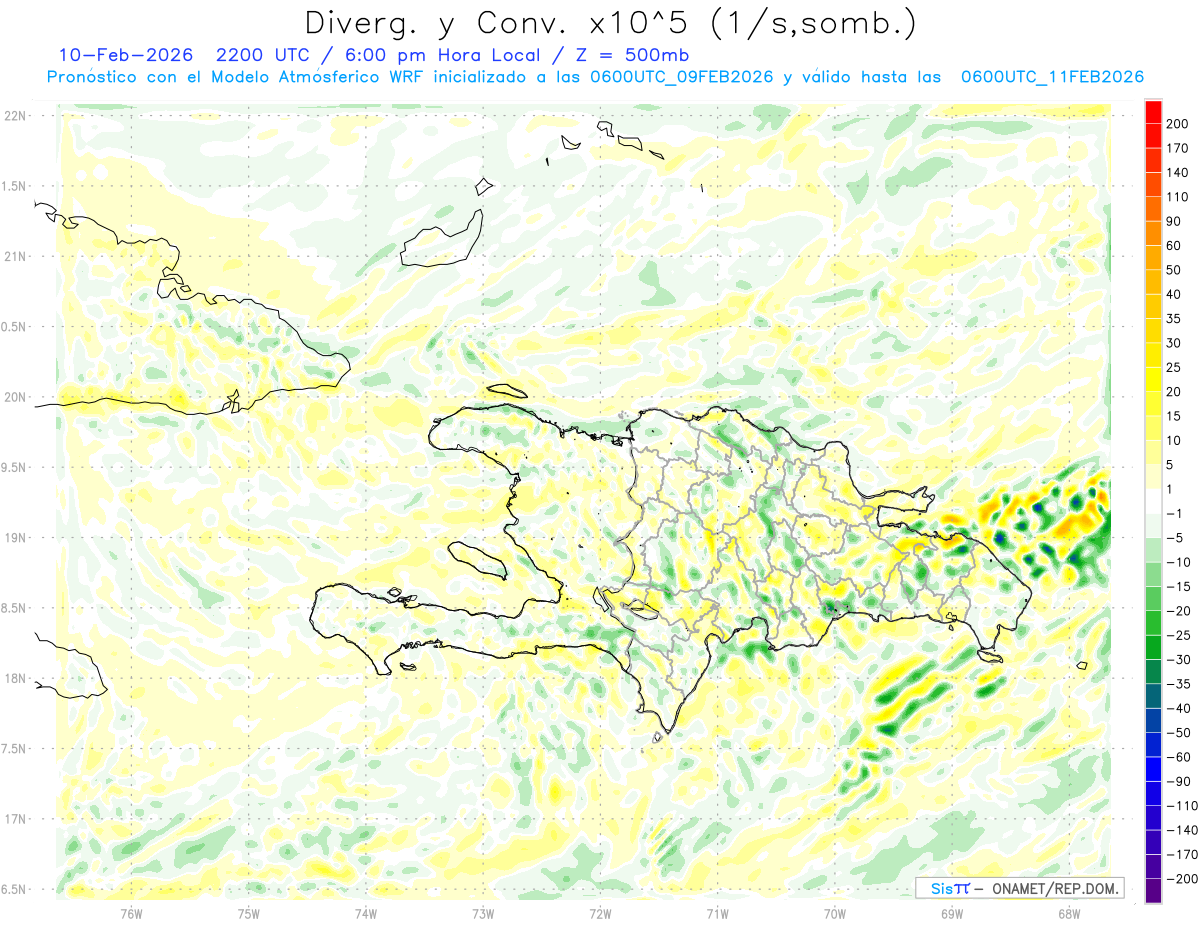
Task: Click the colorbar value "-200"
Action: tap(1183, 879)
